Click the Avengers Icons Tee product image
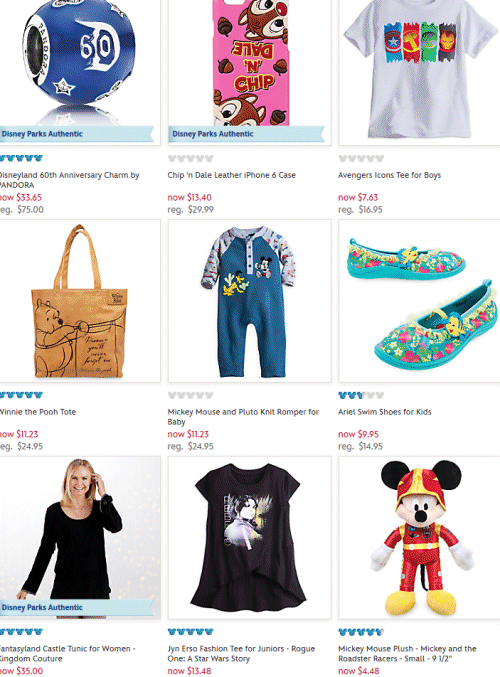Viewport: 500px width, 677px height. click(x=419, y=72)
